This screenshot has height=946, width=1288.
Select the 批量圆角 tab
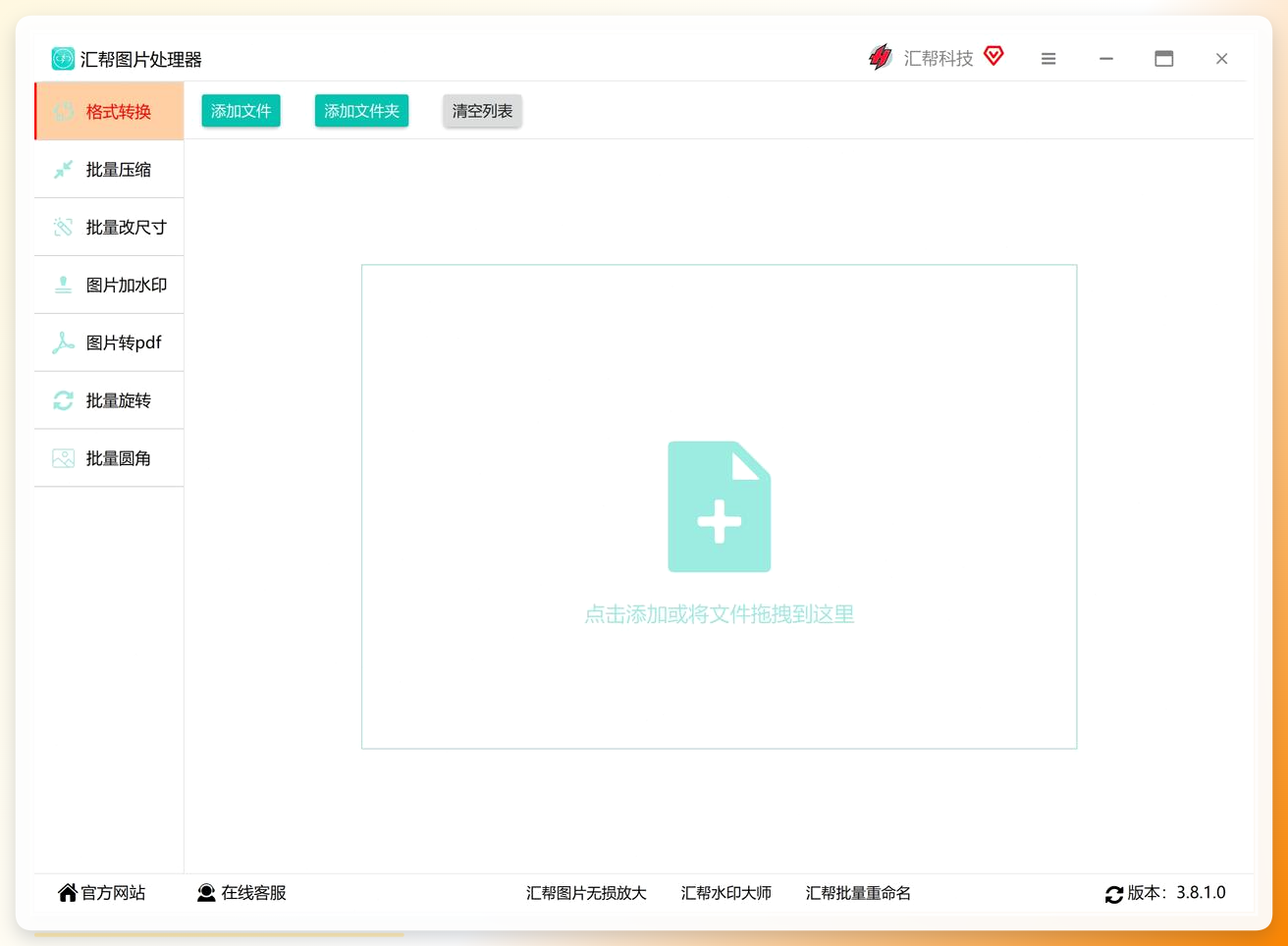[109, 458]
